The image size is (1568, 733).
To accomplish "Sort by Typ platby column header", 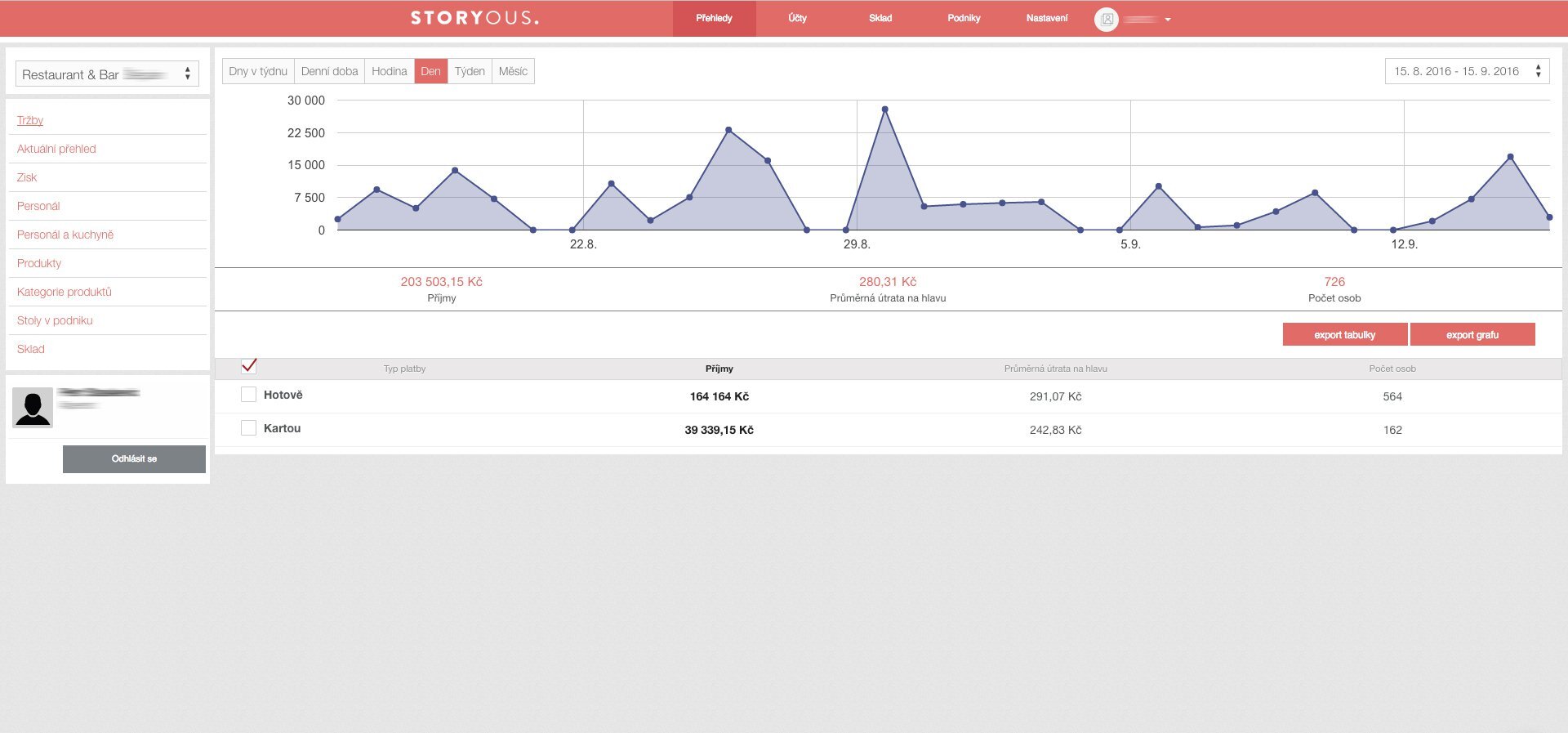I will 404,369.
